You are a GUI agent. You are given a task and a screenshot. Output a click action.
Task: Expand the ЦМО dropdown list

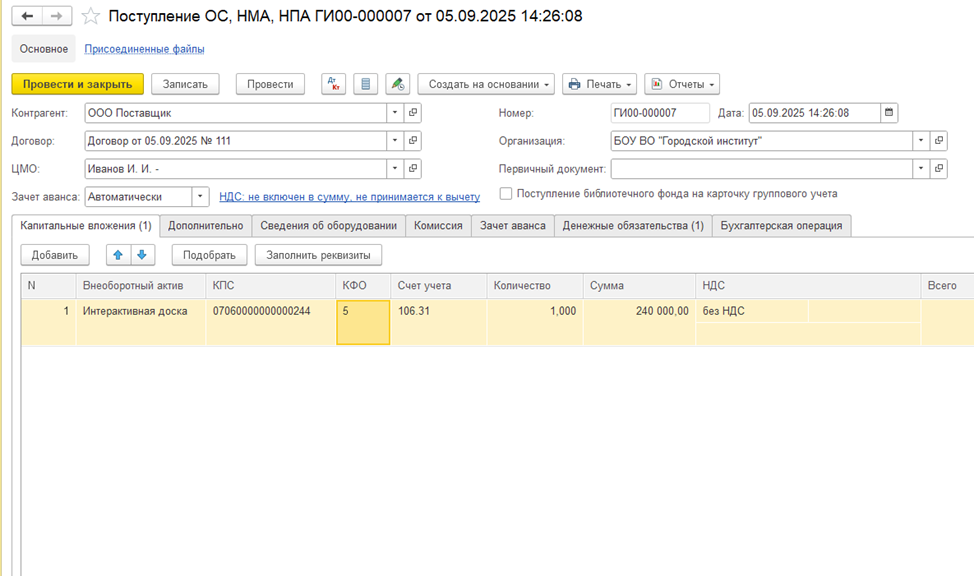click(x=395, y=168)
